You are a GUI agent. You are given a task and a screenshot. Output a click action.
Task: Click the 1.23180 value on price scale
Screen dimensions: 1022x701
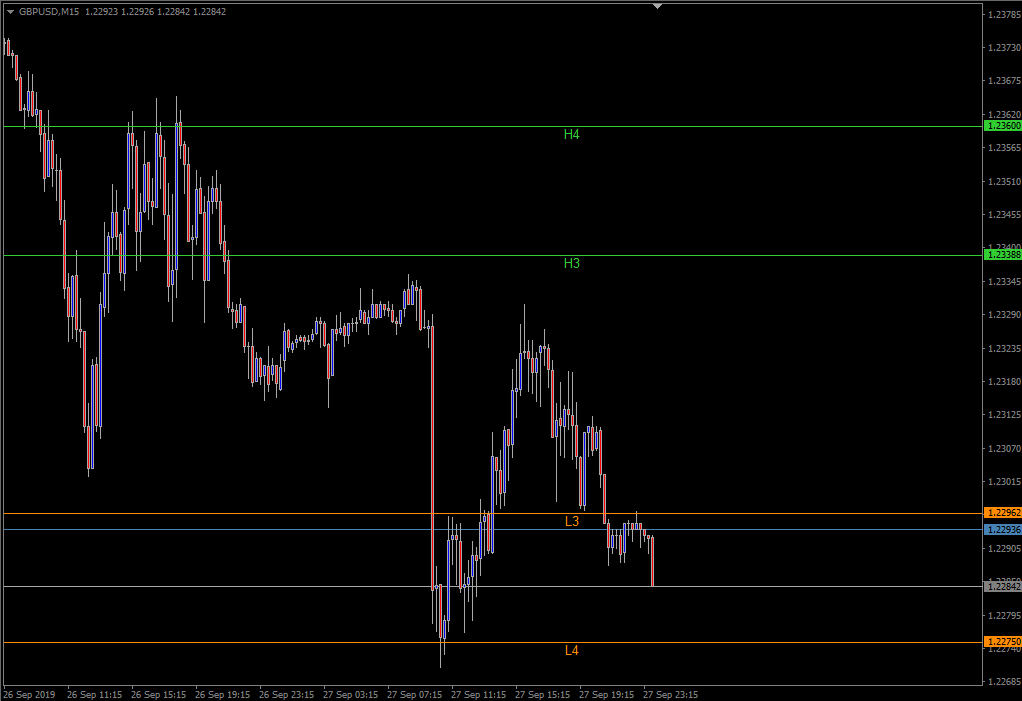click(1004, 381)
